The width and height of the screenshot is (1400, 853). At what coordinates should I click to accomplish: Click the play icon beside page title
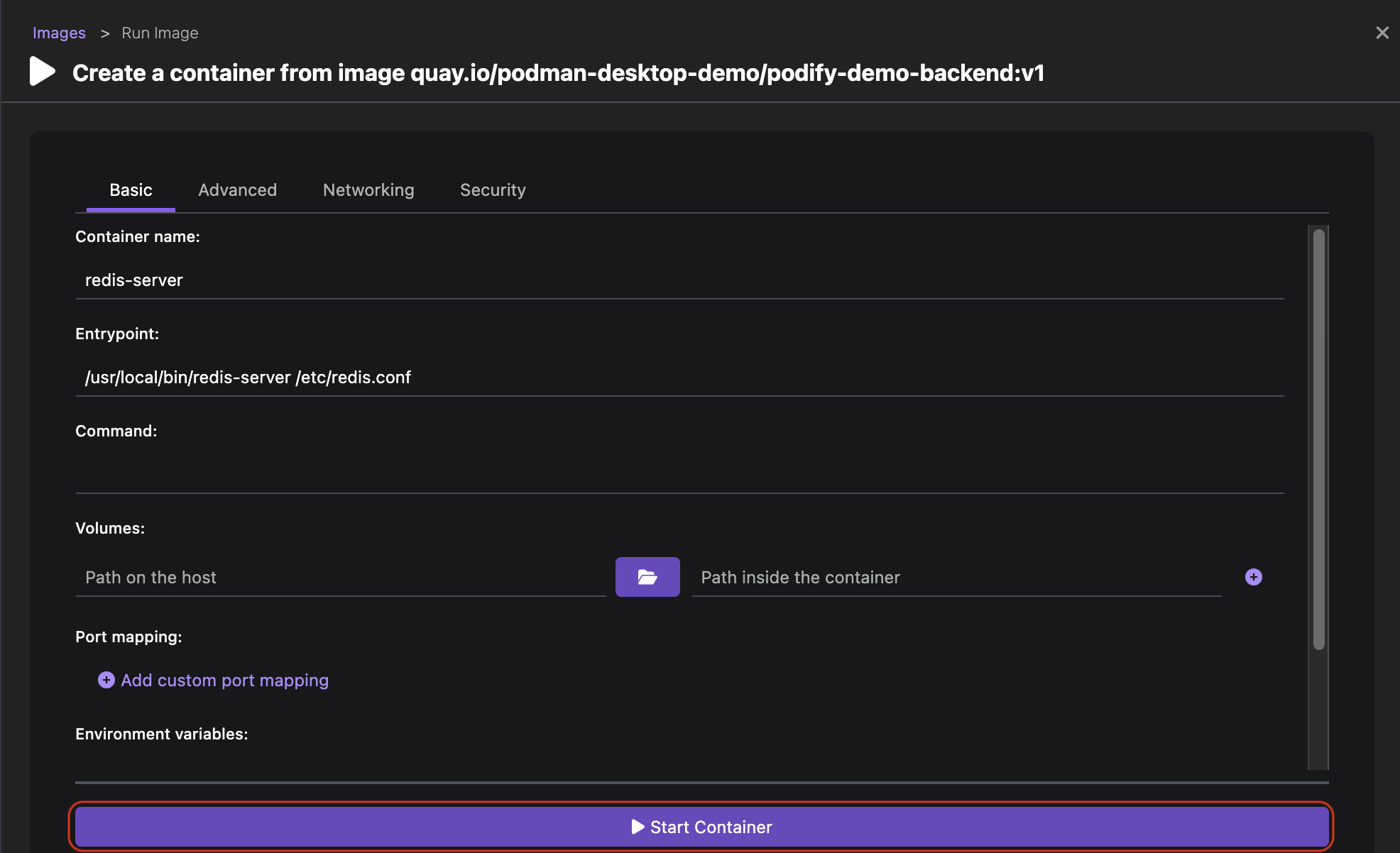pos(43,72)
